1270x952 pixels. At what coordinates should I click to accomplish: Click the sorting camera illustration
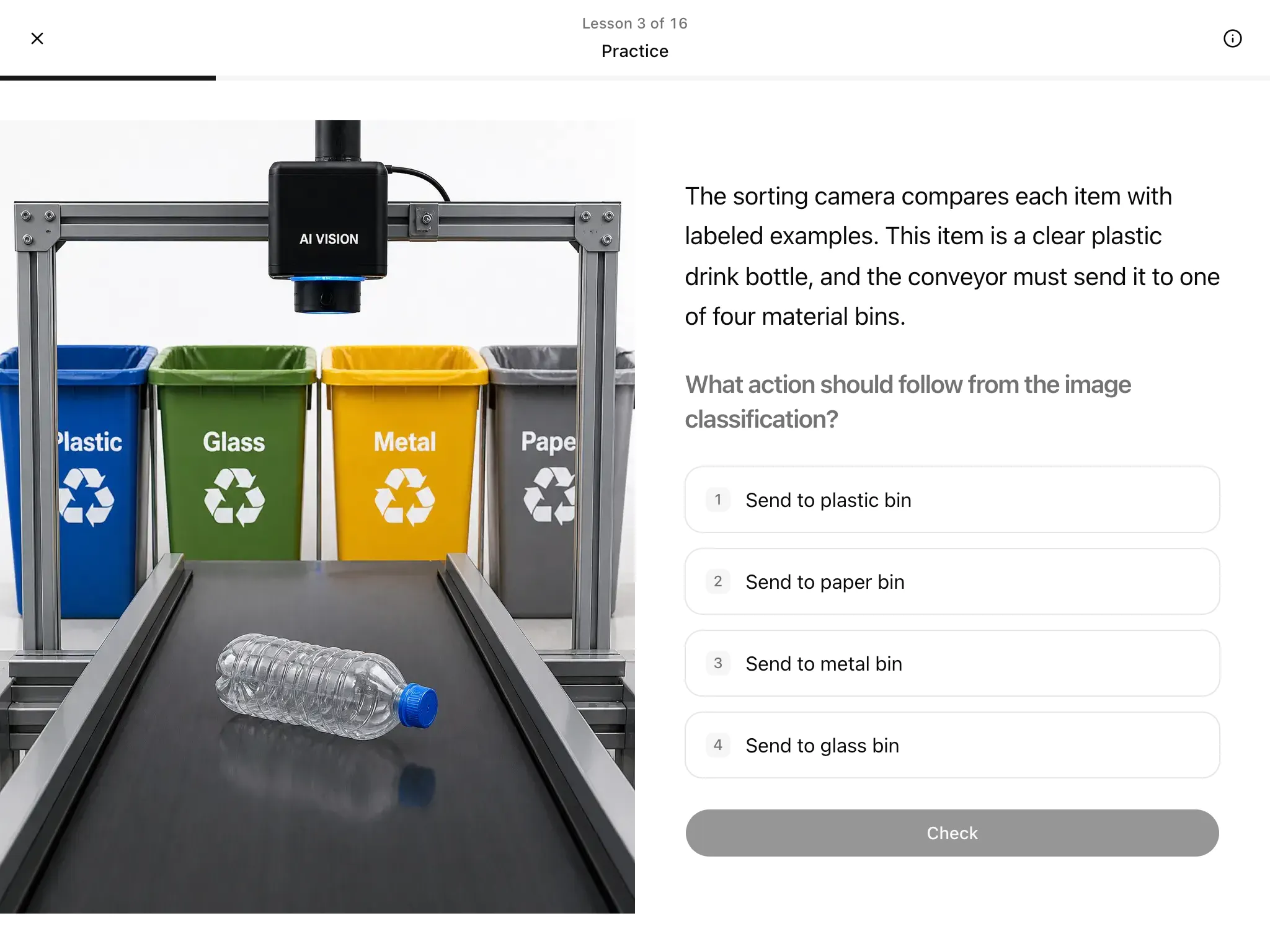tap(317, 517)
